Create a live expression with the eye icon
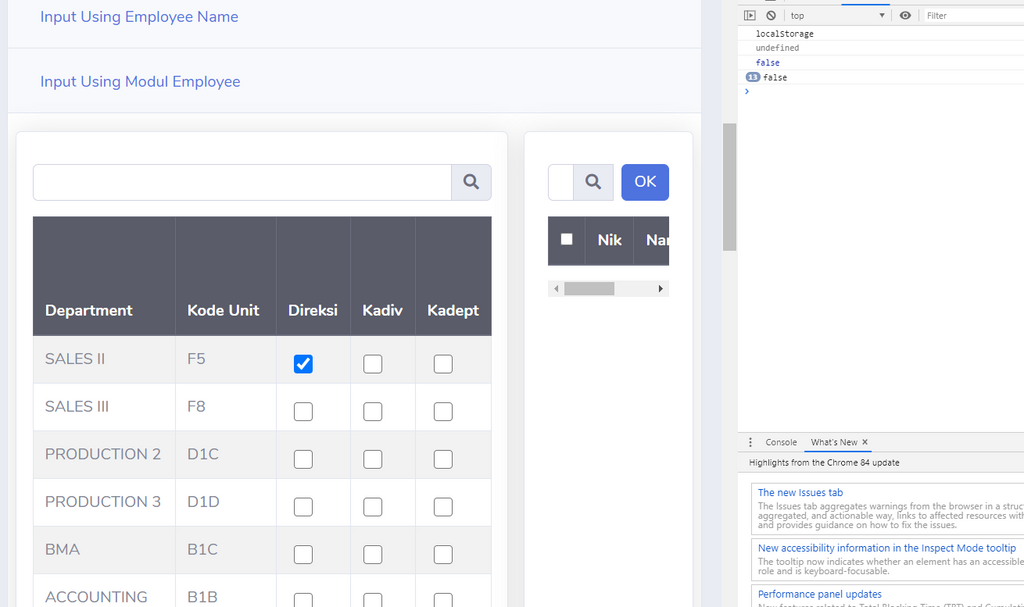This screenshot has height=607, width=1024. coord(905,15)
